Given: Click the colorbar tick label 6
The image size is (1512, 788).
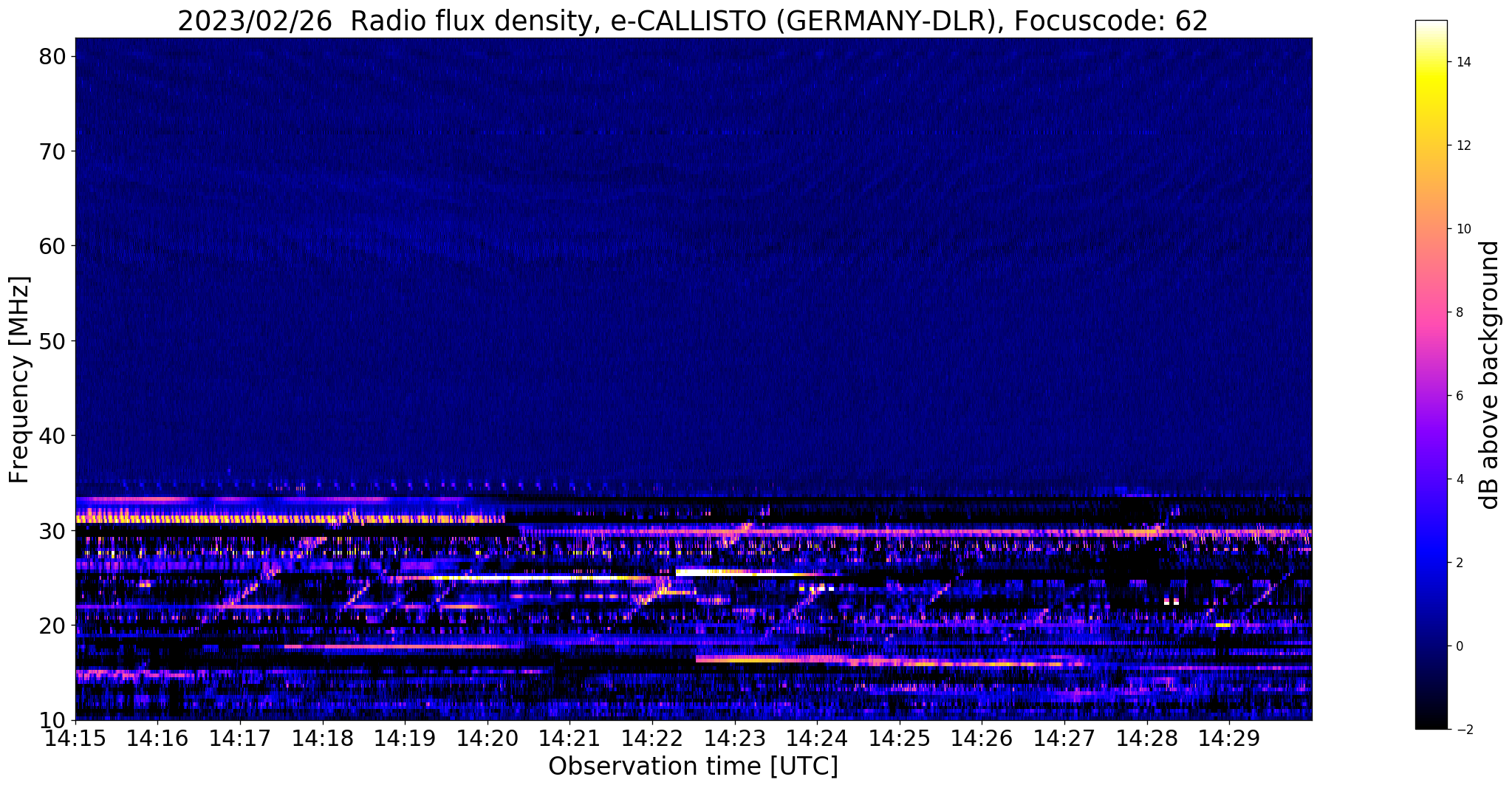Looking at the screenshot, I should pyautogui.click(x=1459, y=396).
